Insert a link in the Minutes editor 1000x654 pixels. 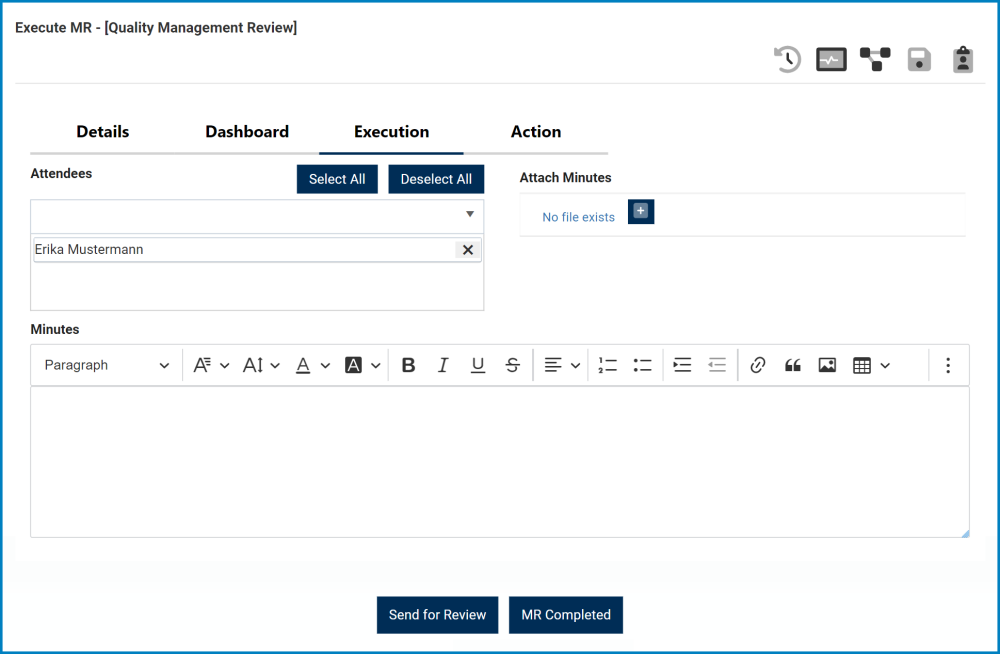point(757,365)
